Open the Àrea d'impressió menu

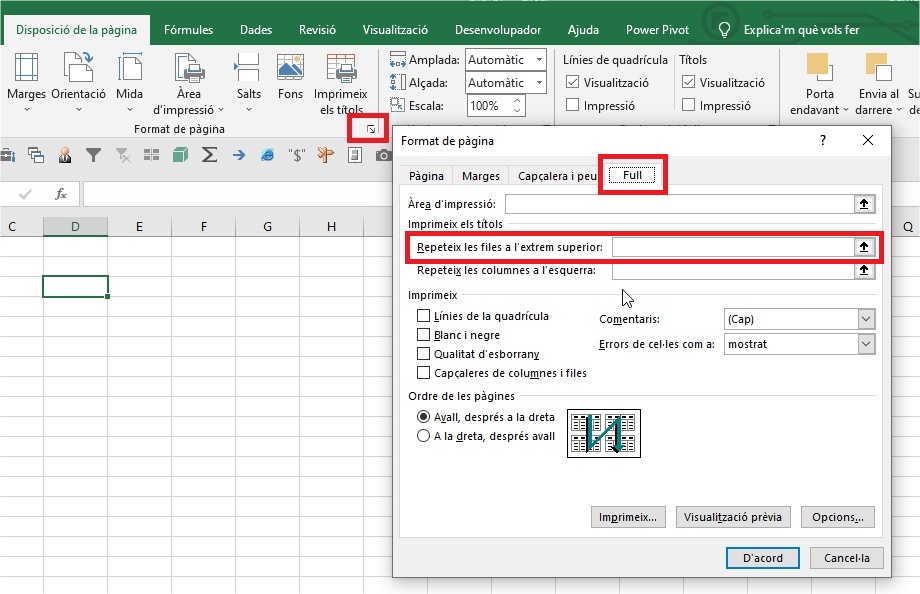[188, 83]
